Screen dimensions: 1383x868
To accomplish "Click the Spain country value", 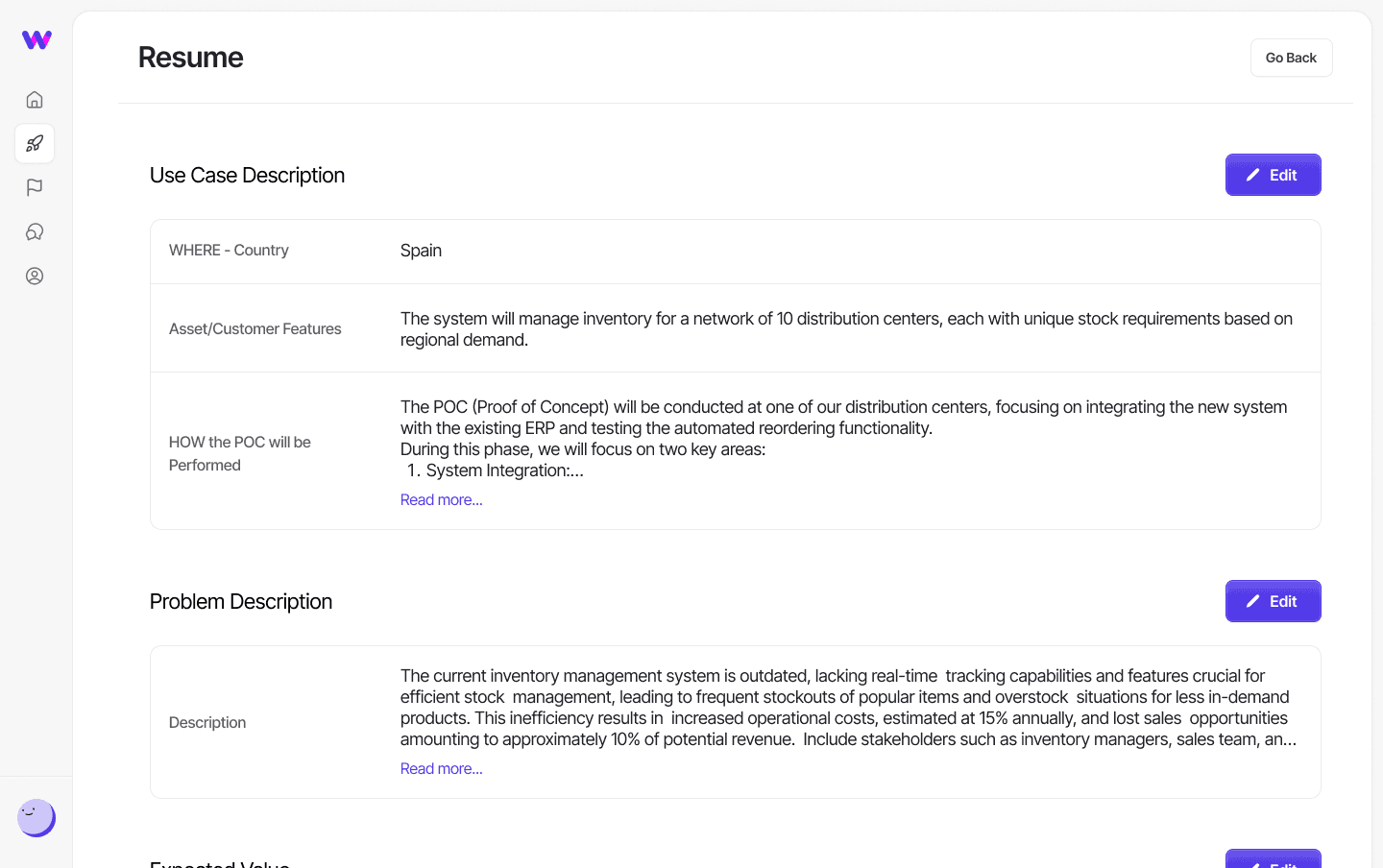I will (421, 251).
